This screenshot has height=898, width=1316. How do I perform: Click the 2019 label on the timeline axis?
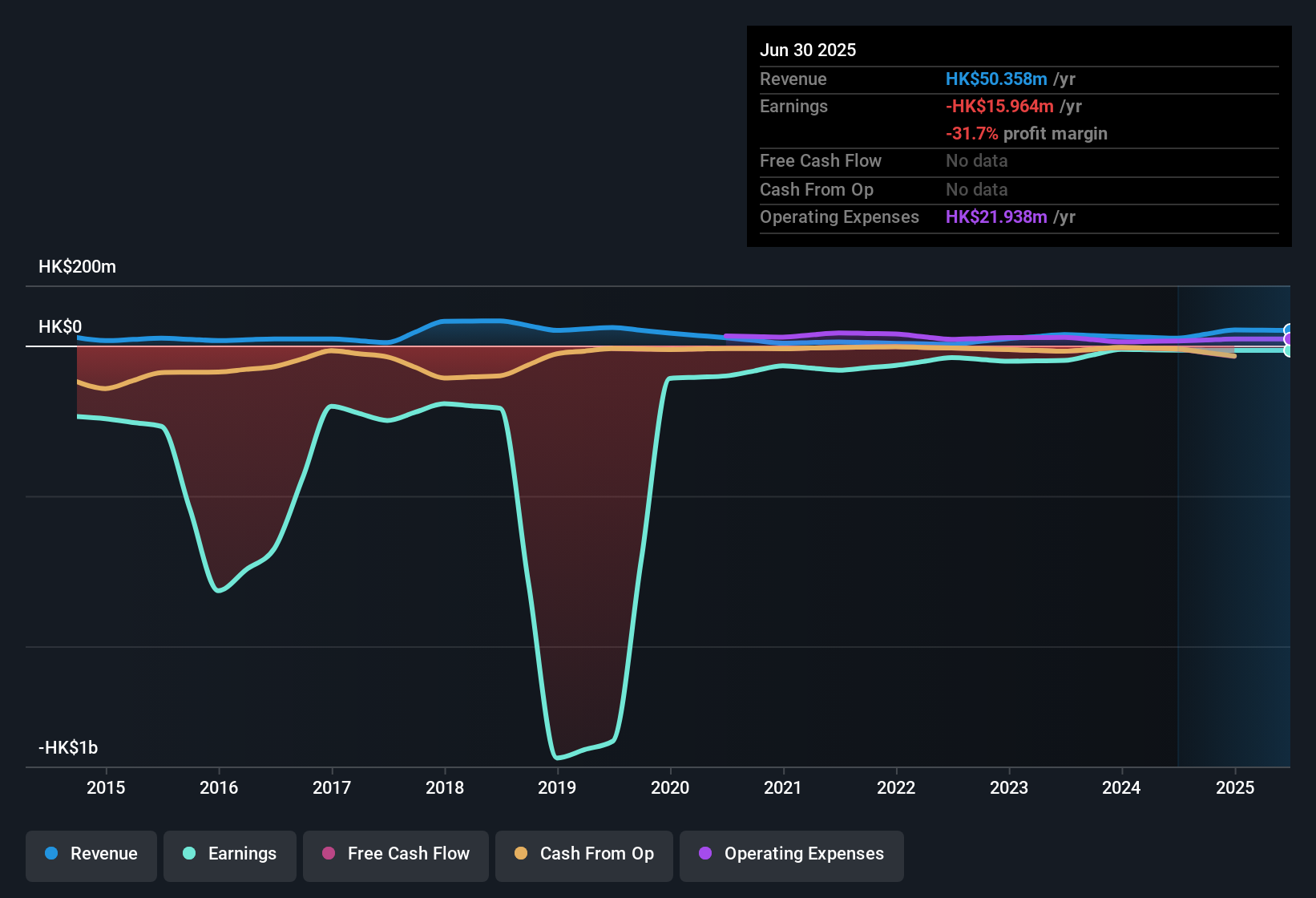click(558, 787)
